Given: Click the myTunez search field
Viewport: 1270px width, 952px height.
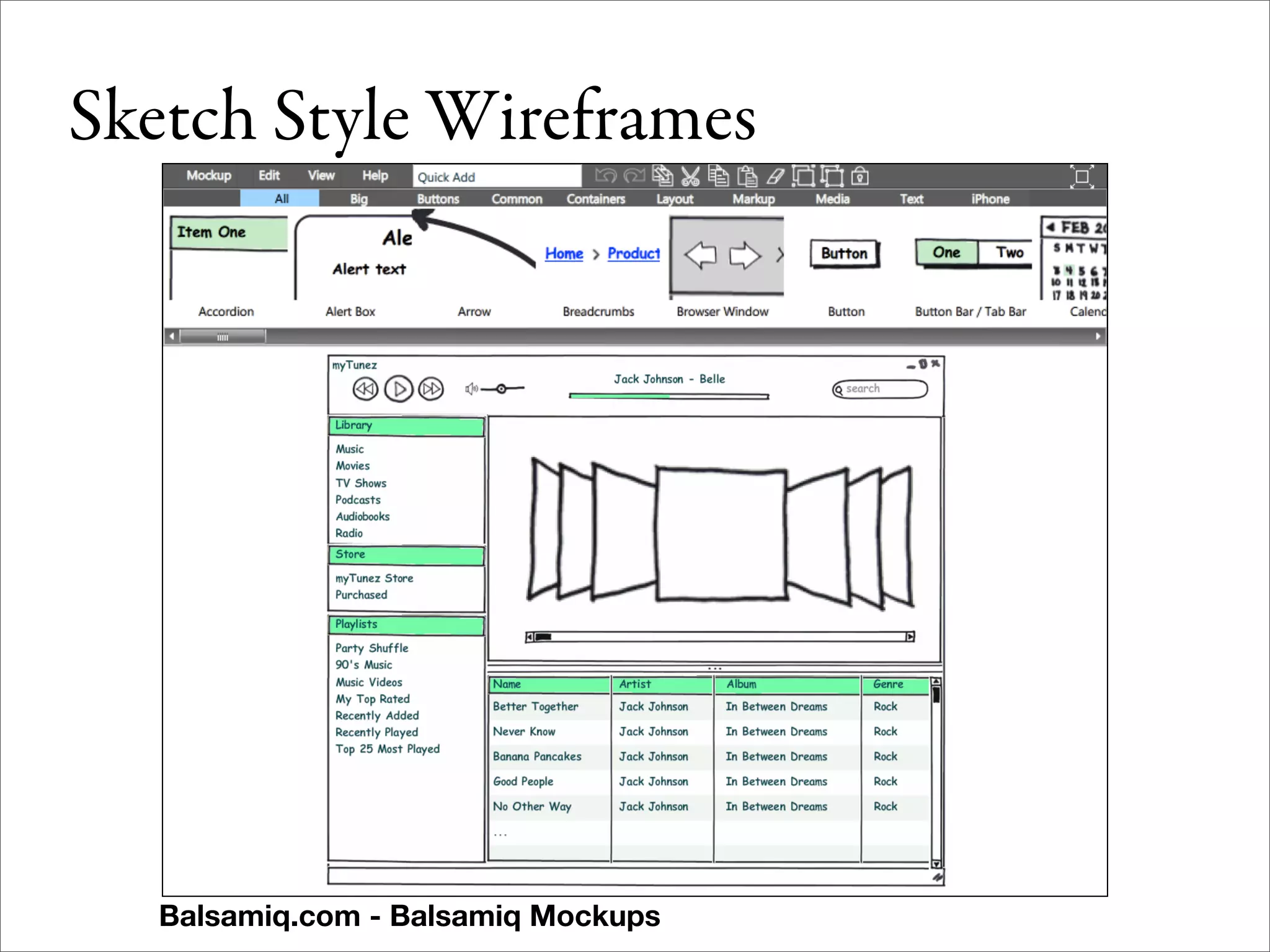Looking at the screenshot, I should point(880,389).
